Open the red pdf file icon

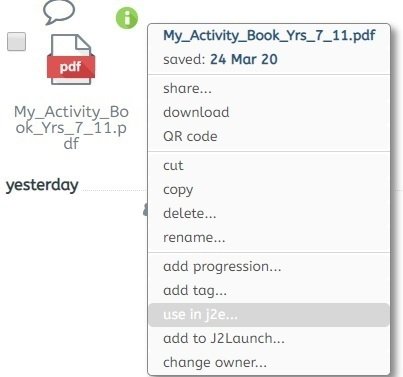[71, 59]
